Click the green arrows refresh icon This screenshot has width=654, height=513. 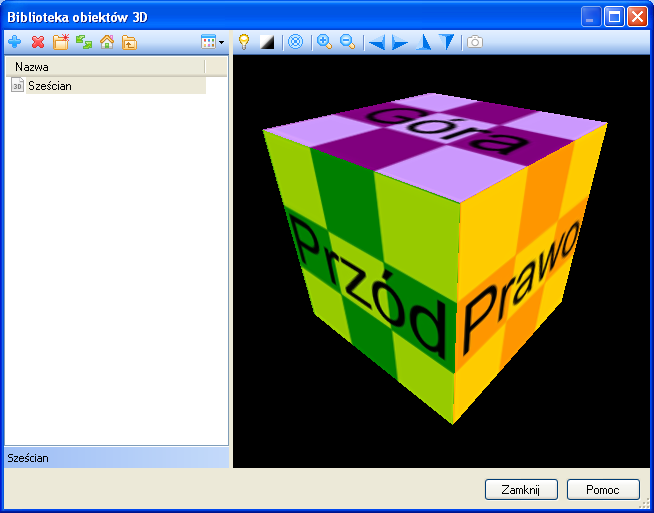click(84, 42)
